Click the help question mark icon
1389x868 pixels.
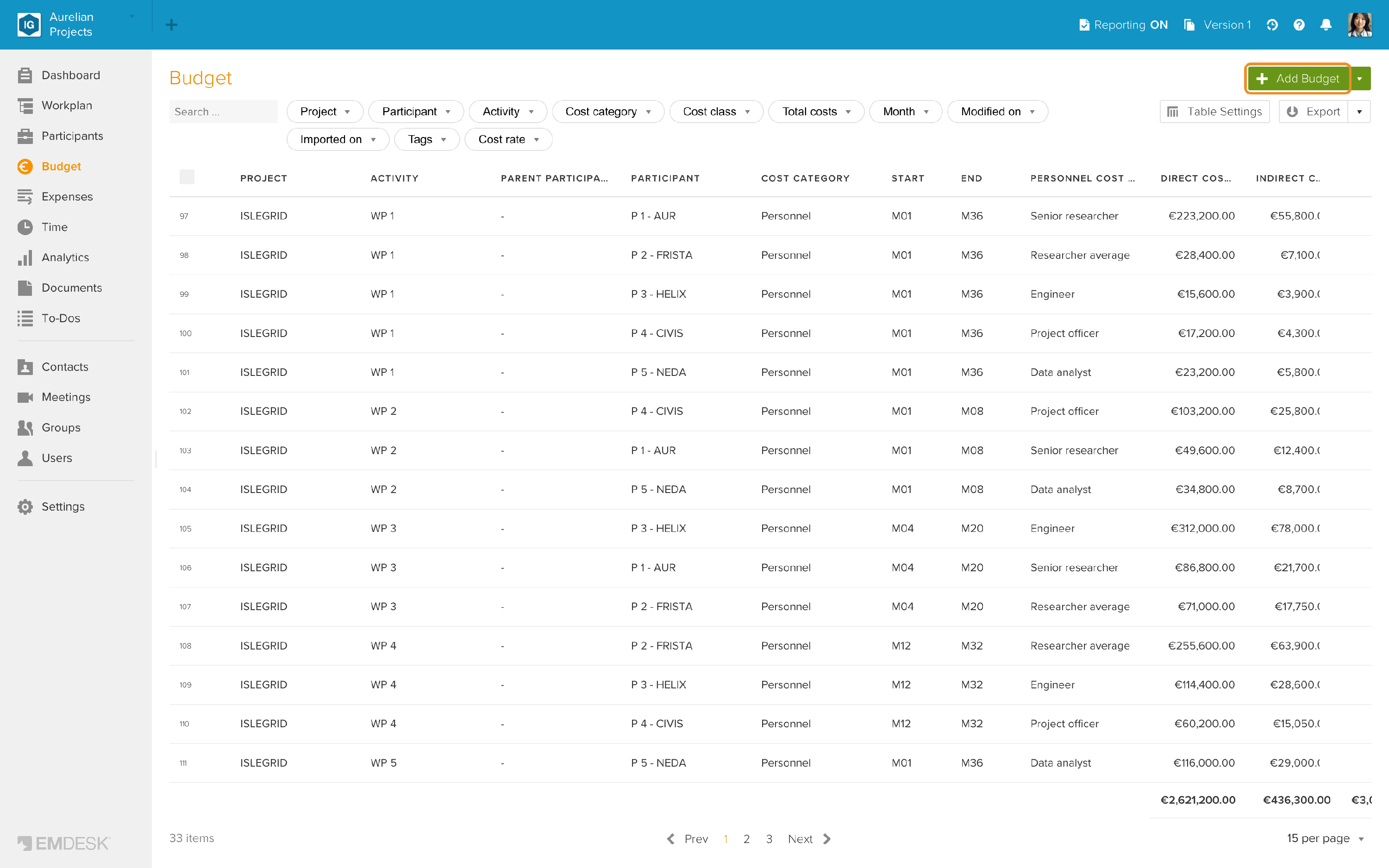[1299, 25]
